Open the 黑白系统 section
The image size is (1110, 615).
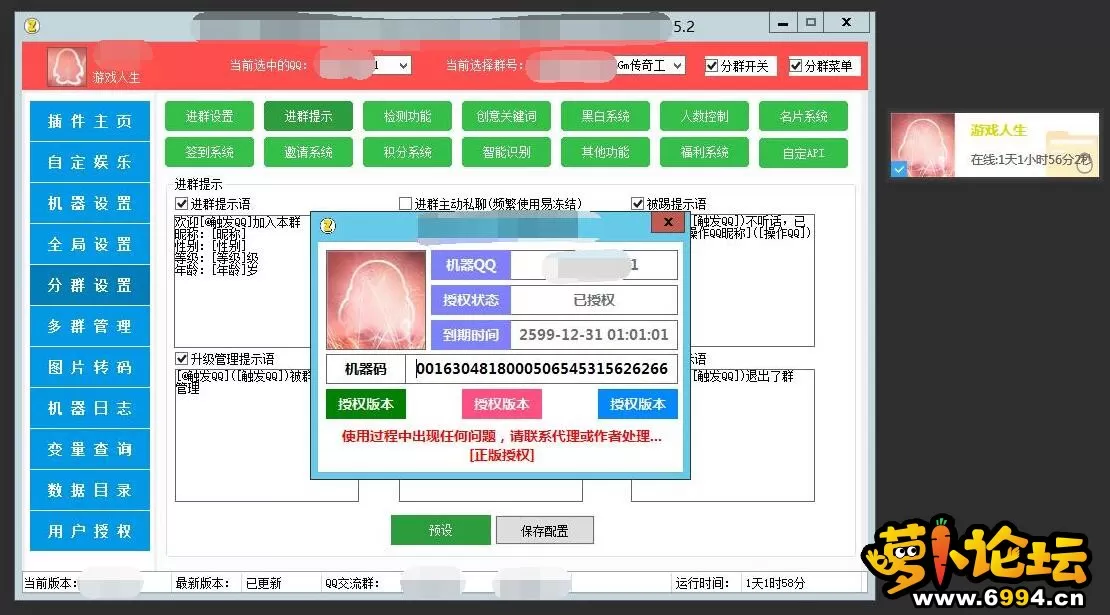(x=605, y=116)
